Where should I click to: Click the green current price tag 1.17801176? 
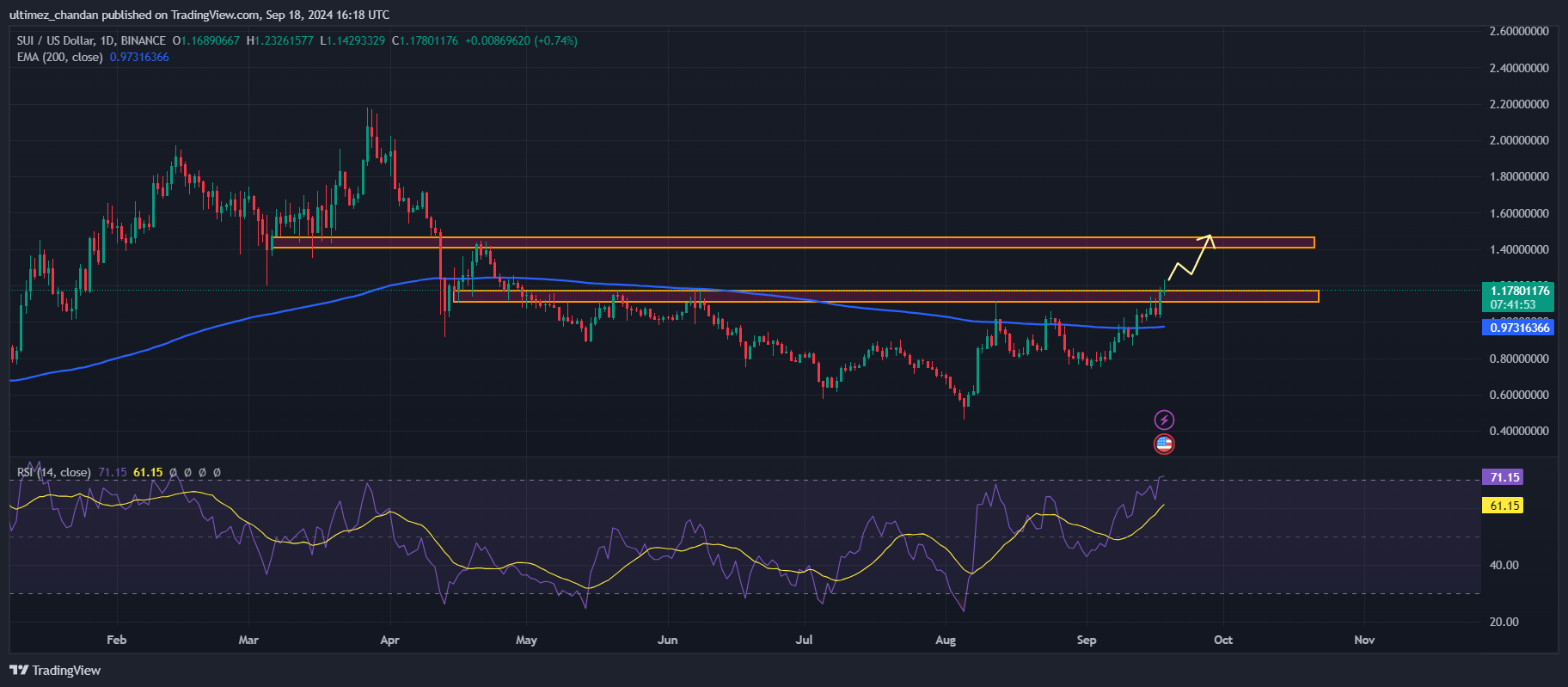click(1519, 297)
